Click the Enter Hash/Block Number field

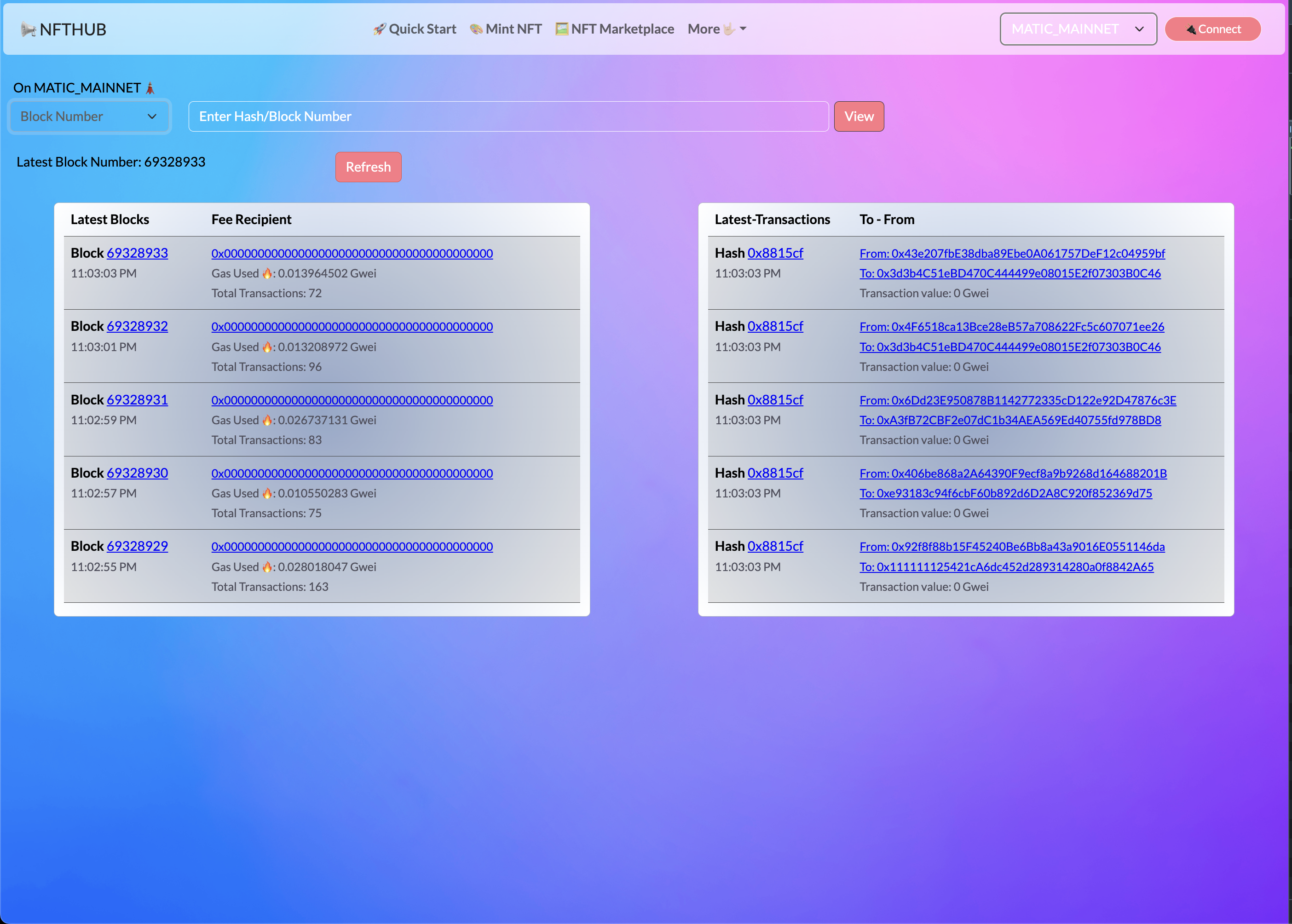coord(508,116)
